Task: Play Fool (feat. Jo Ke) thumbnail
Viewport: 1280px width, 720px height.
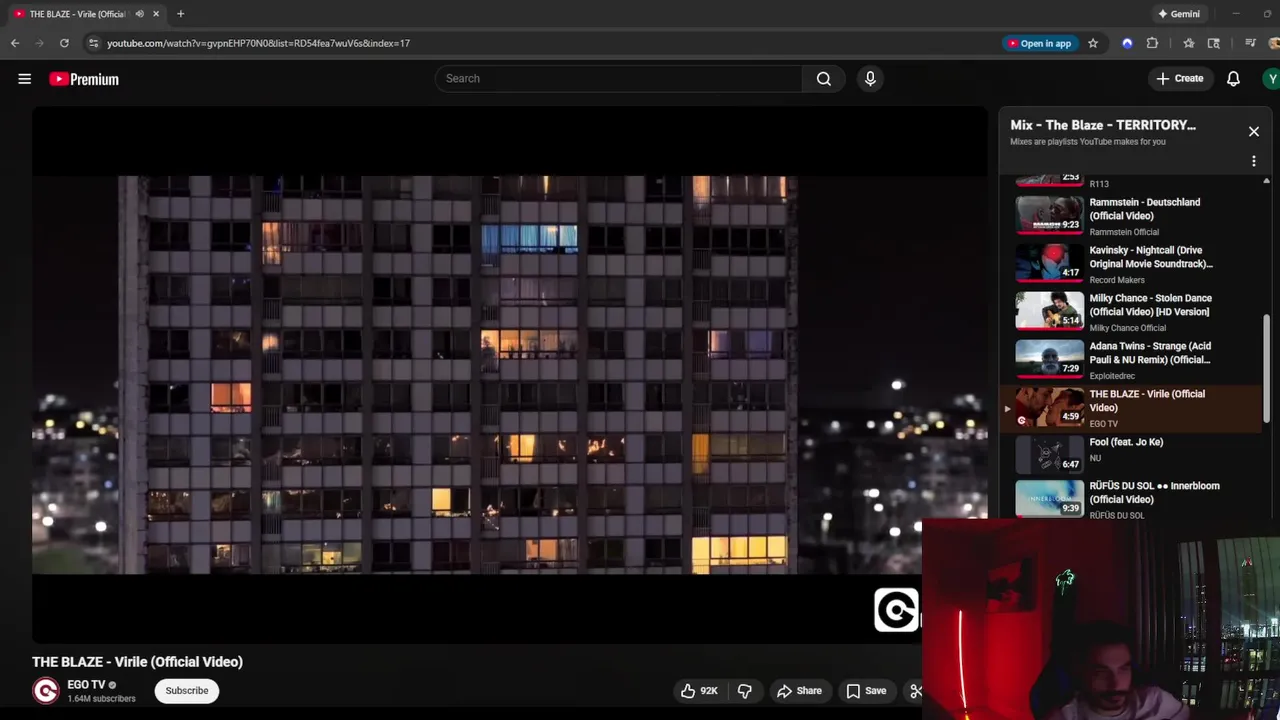Action: click(1049, 455)
